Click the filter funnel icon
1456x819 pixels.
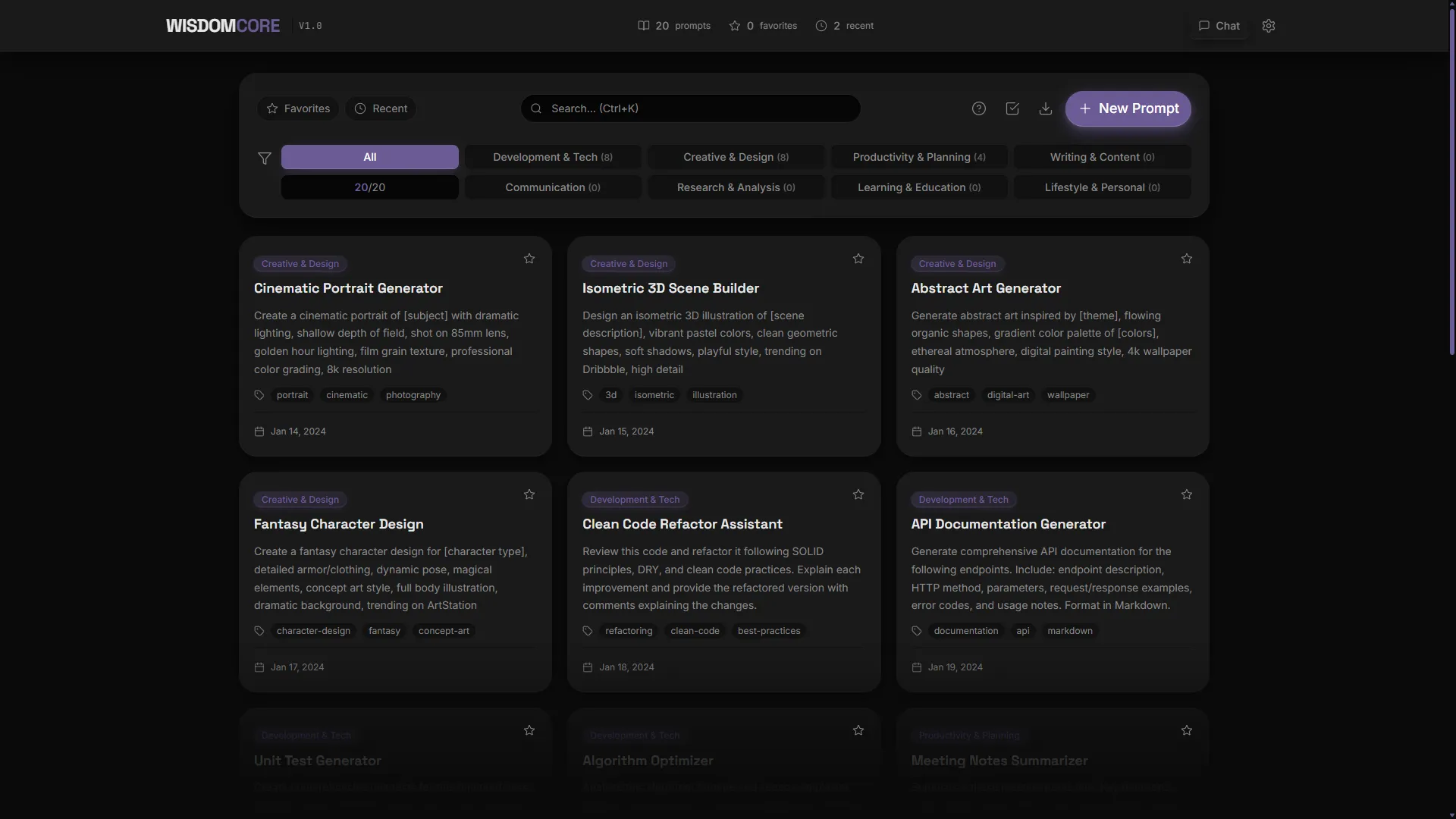265,158
